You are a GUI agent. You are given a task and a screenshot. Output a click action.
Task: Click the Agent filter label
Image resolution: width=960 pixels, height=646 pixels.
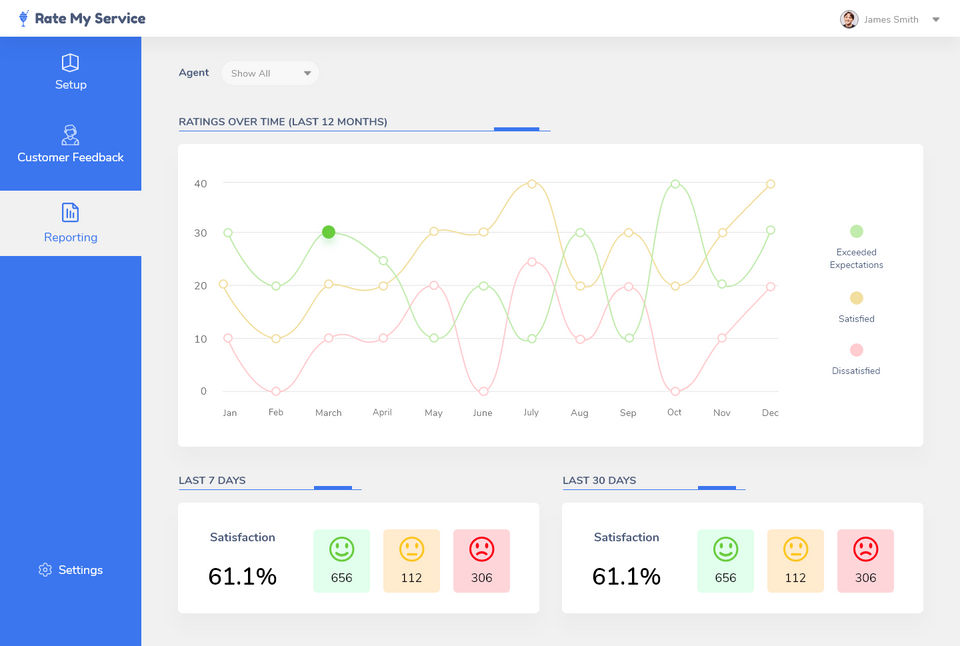193,72
